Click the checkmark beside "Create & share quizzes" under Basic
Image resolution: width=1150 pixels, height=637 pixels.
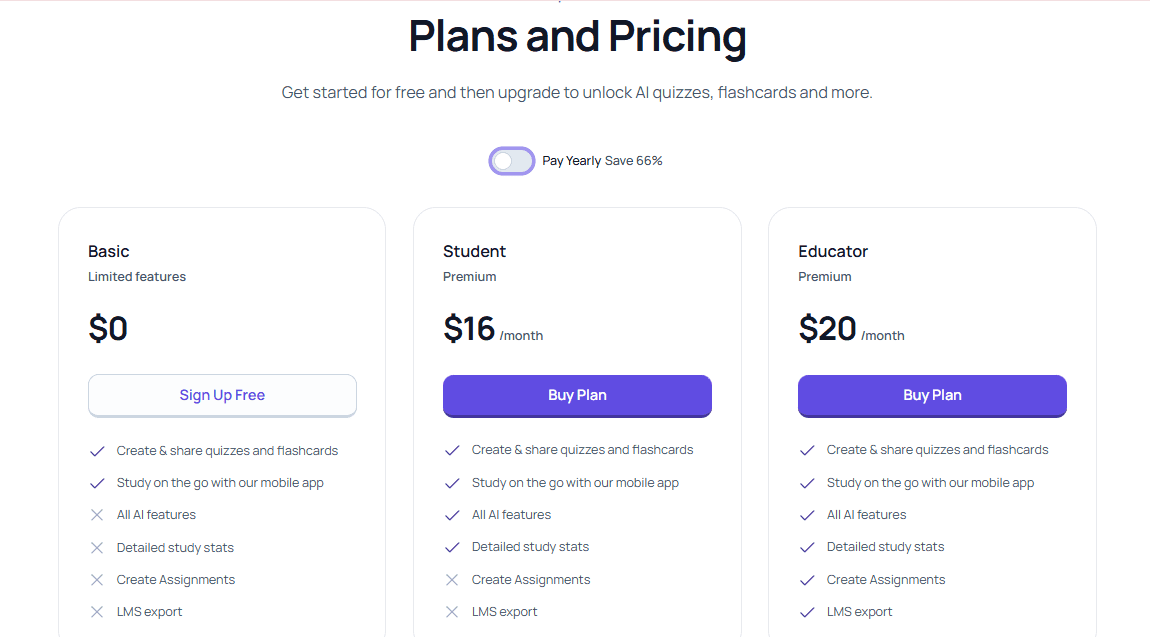click(97, 450)
